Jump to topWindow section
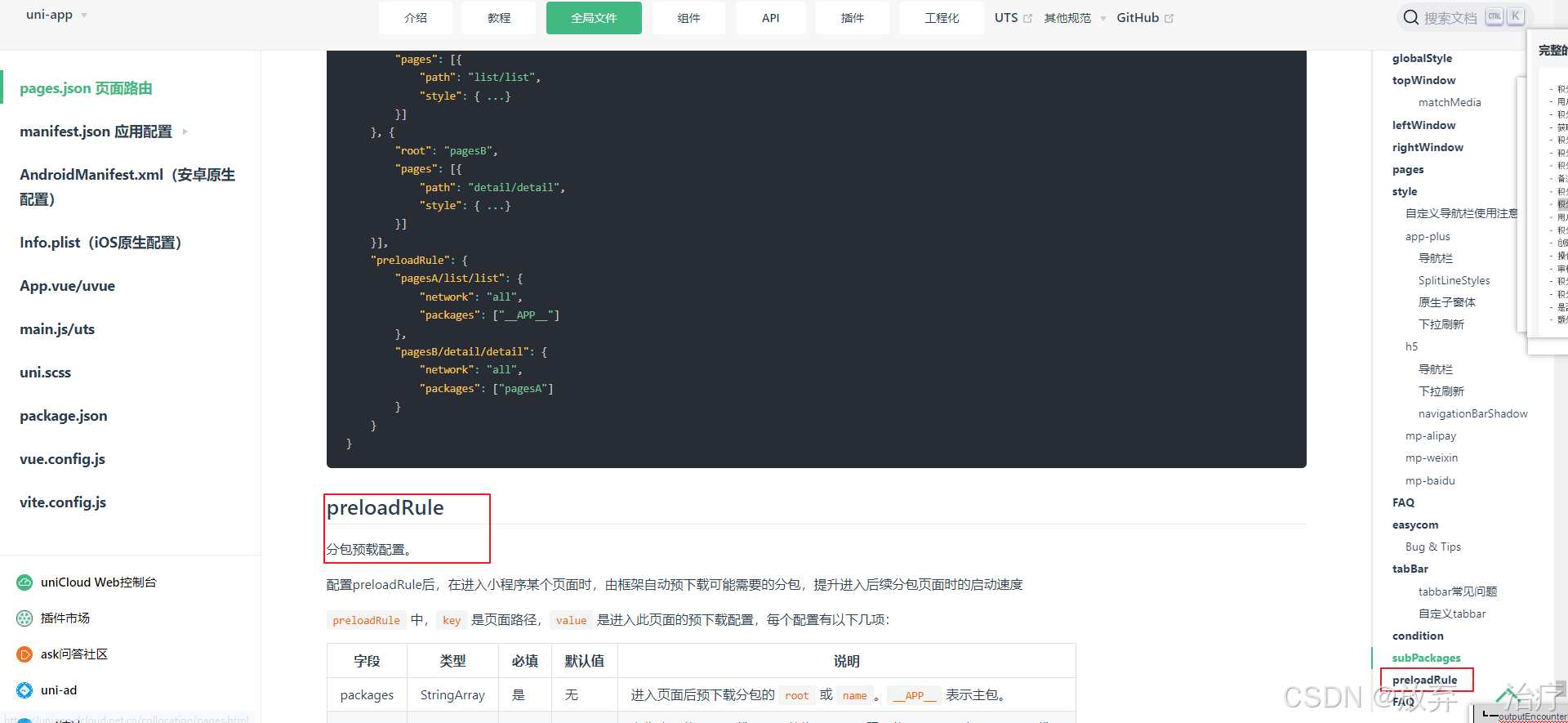This screenshot has height=723, width=1568. pyautogui.click(x=1423, y=80)
